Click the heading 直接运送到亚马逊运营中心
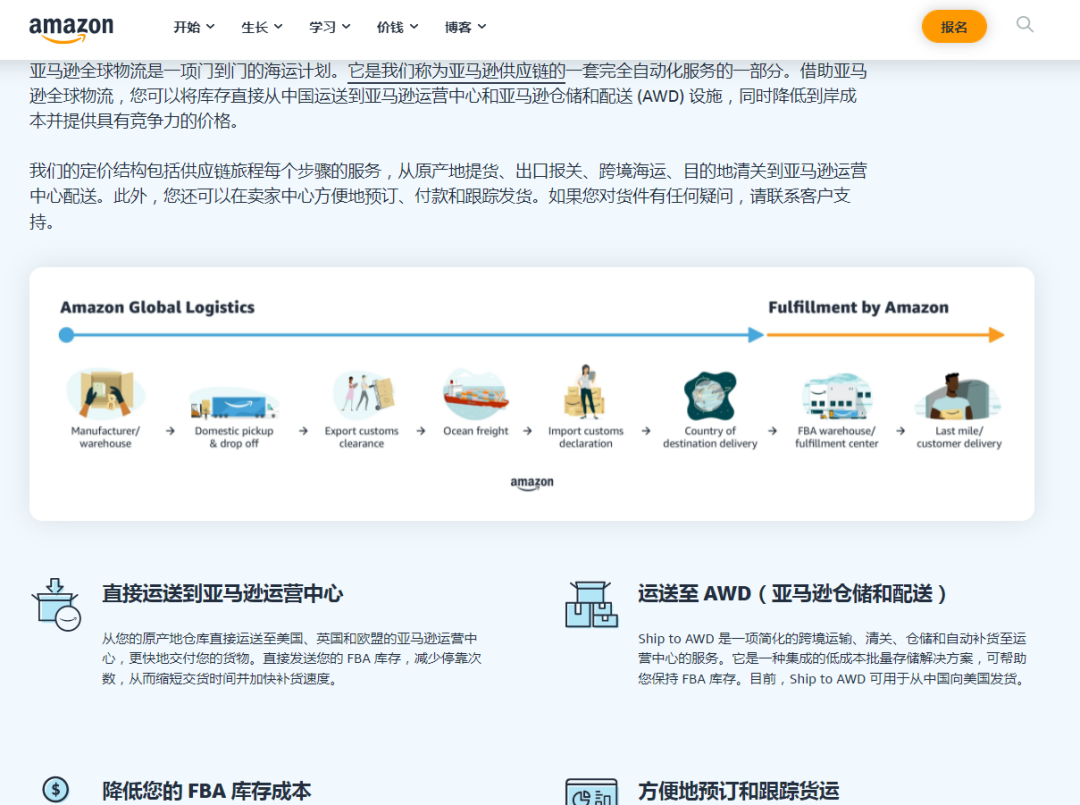 click(x=222, y=594)
